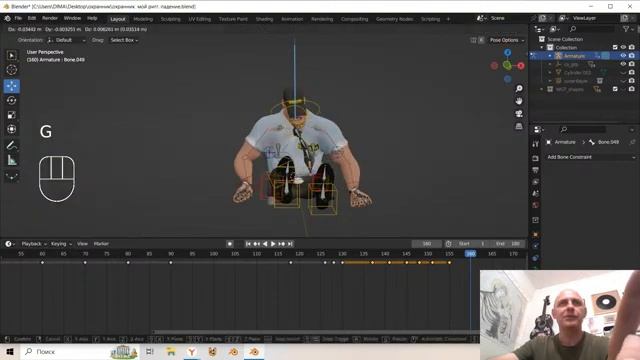Hide the Armature in viewport via eye icon
This screenshot has height=360, width=640.
coord(623,56)
